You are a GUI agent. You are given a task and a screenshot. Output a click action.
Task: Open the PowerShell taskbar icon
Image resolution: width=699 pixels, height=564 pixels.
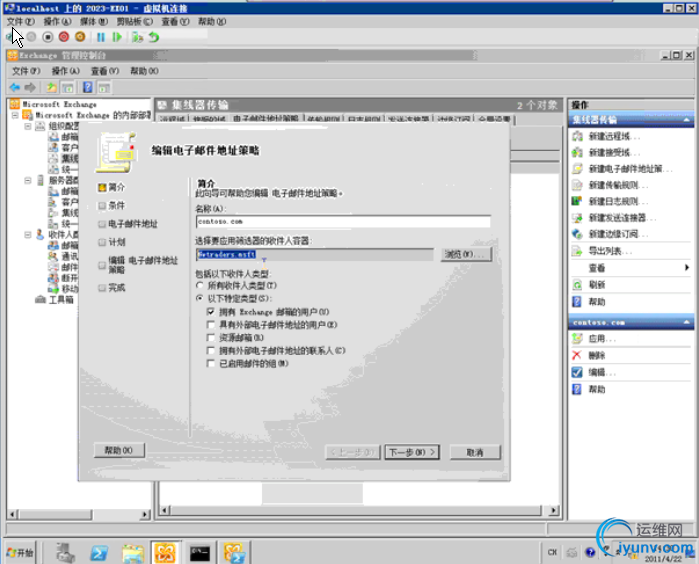(99, 553)
